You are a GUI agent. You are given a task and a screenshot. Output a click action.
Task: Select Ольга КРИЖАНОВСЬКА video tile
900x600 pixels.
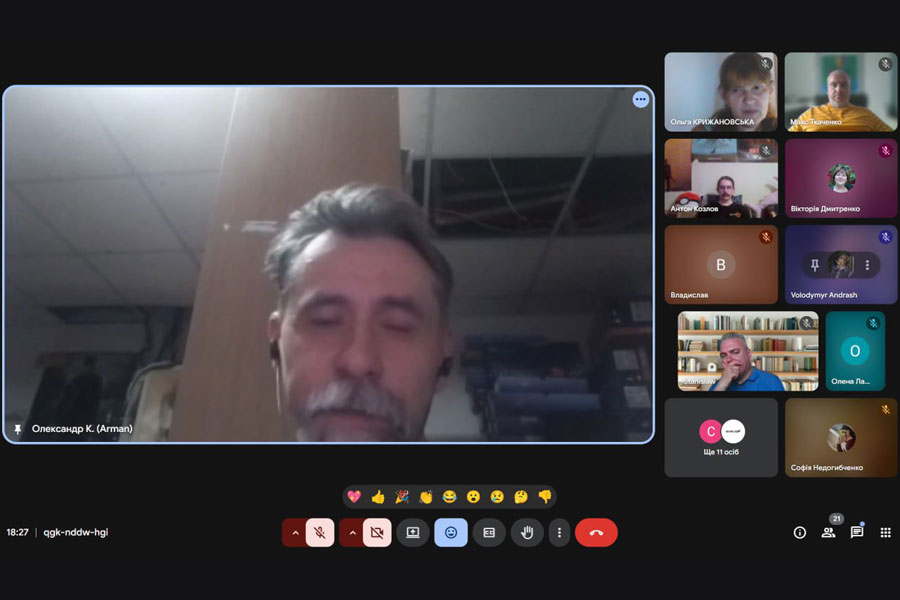pyautogui.click(x=721, y=92)
